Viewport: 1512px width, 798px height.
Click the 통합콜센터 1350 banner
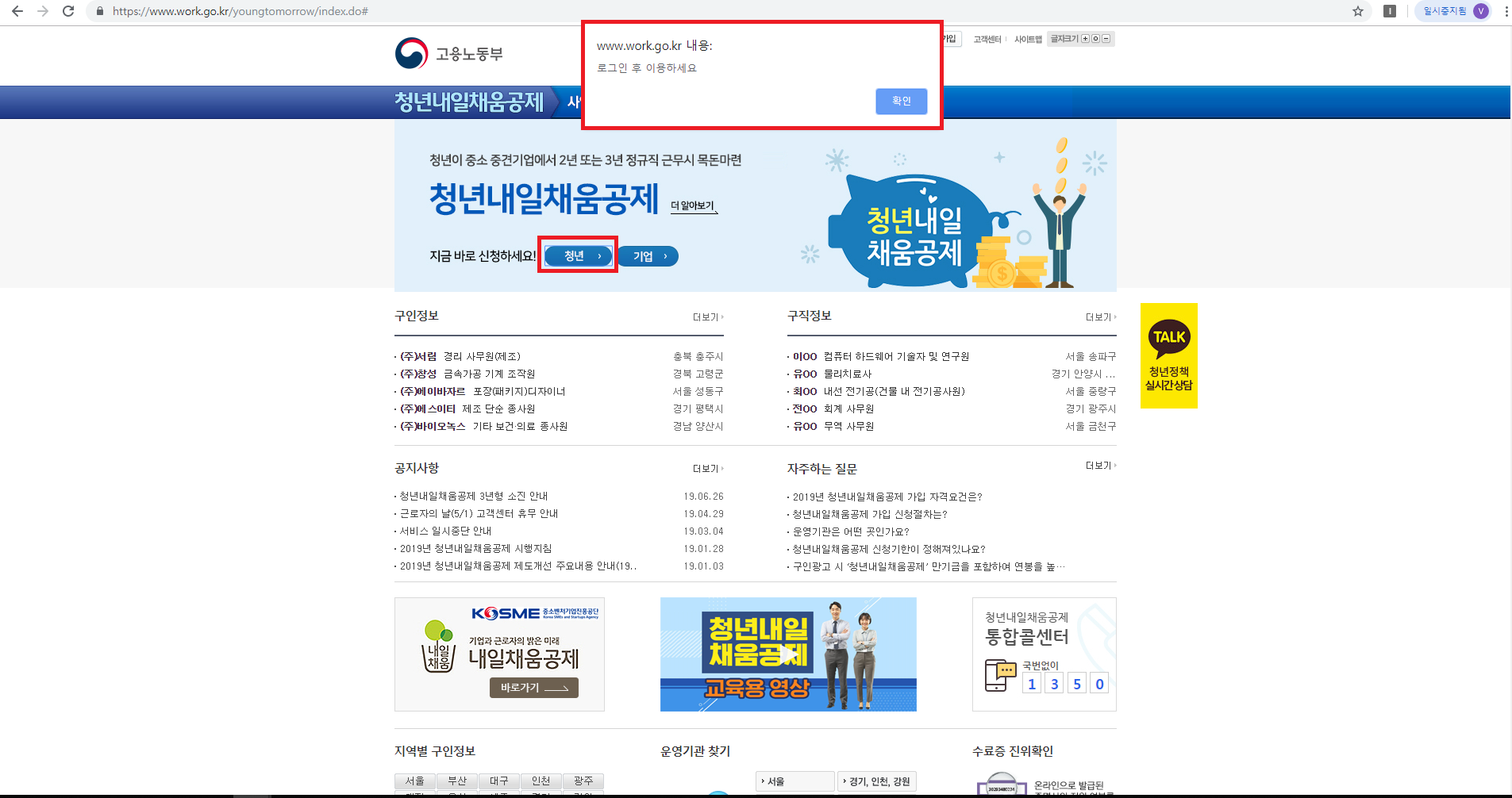coord(1044,654)
